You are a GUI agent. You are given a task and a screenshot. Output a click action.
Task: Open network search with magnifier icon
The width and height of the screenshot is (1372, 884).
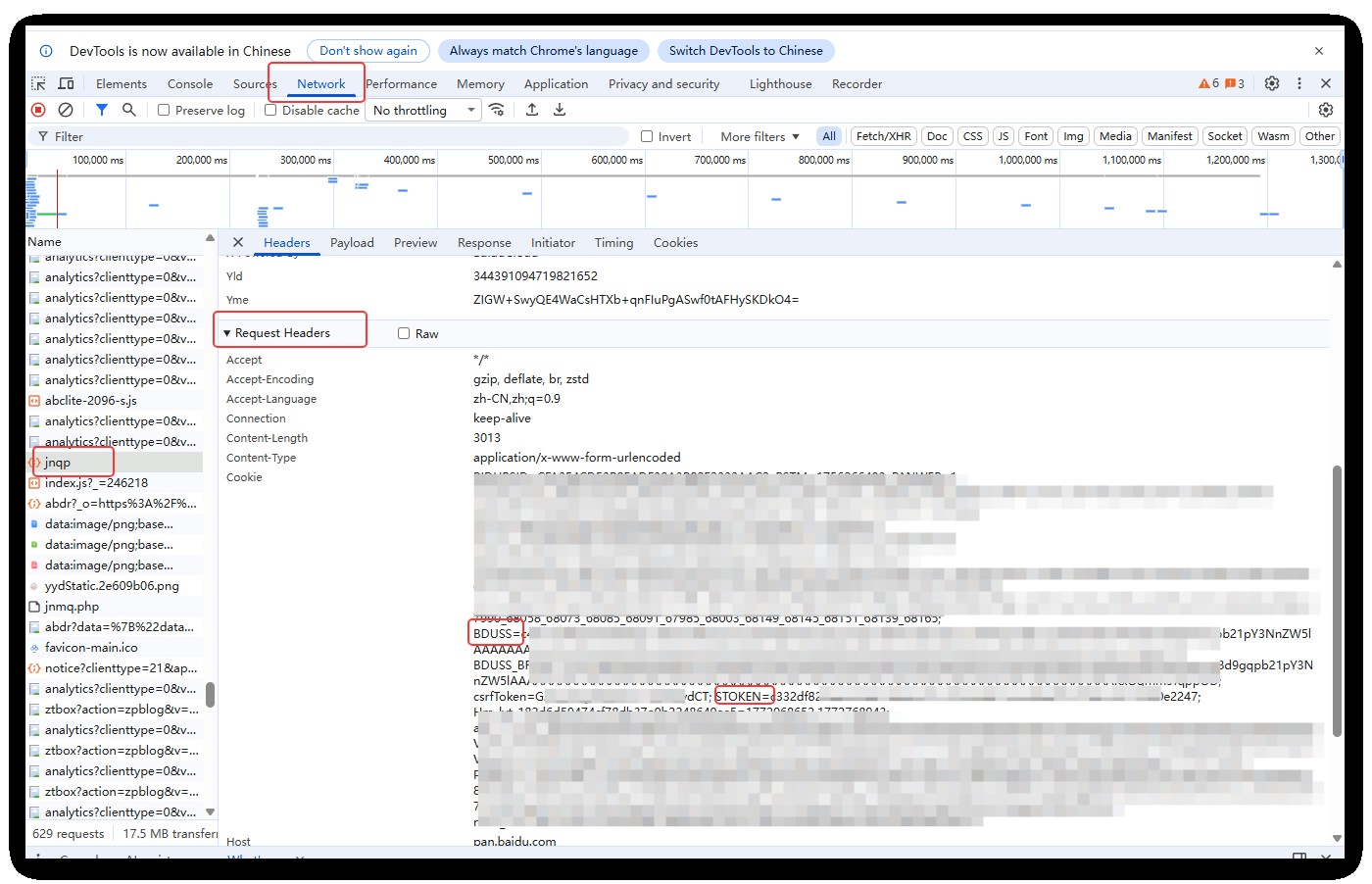(x=128, y=110)
